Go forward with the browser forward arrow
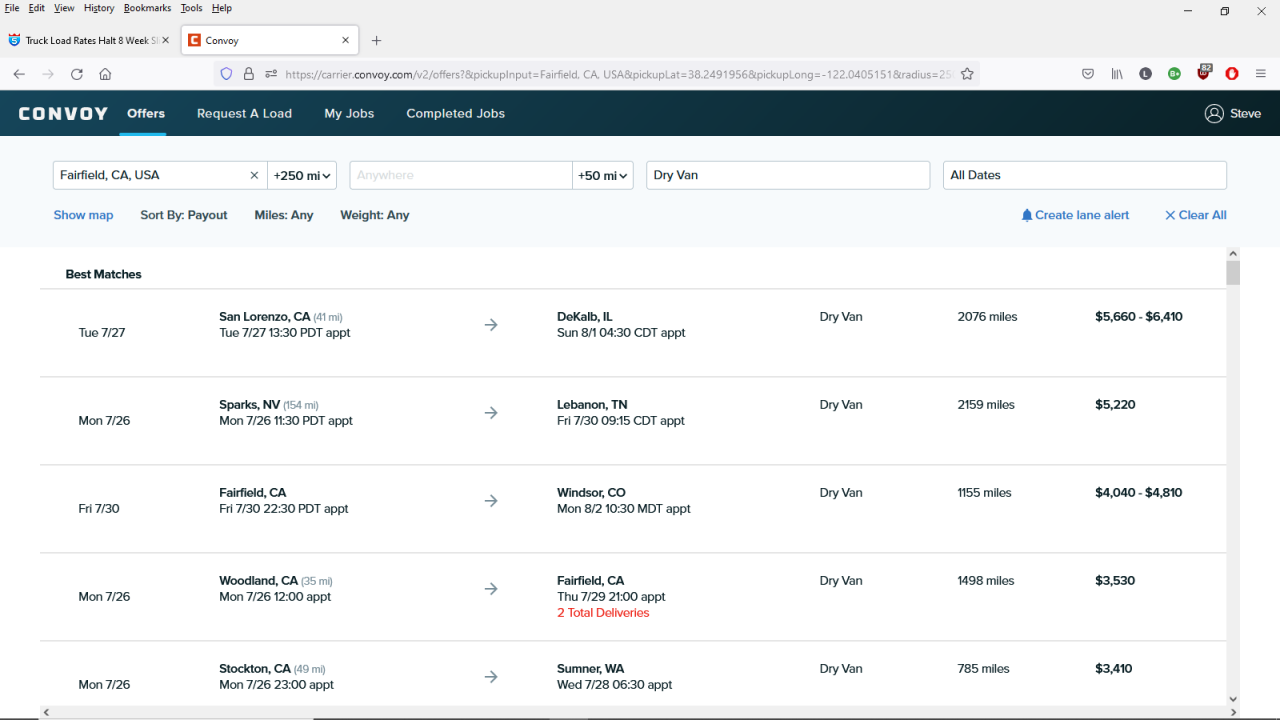The image size is (1280, 720). point(47,74)
